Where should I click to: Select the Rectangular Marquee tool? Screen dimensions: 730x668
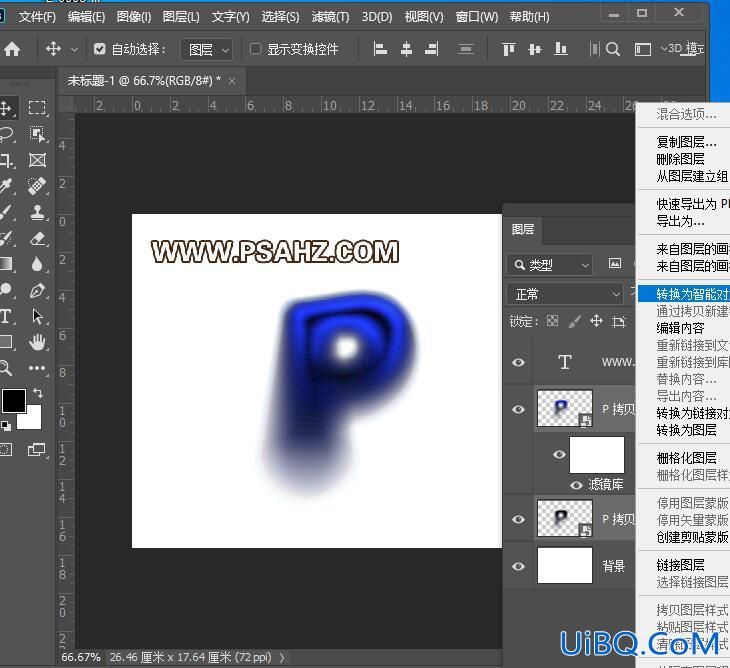click(x=37, y=108)
